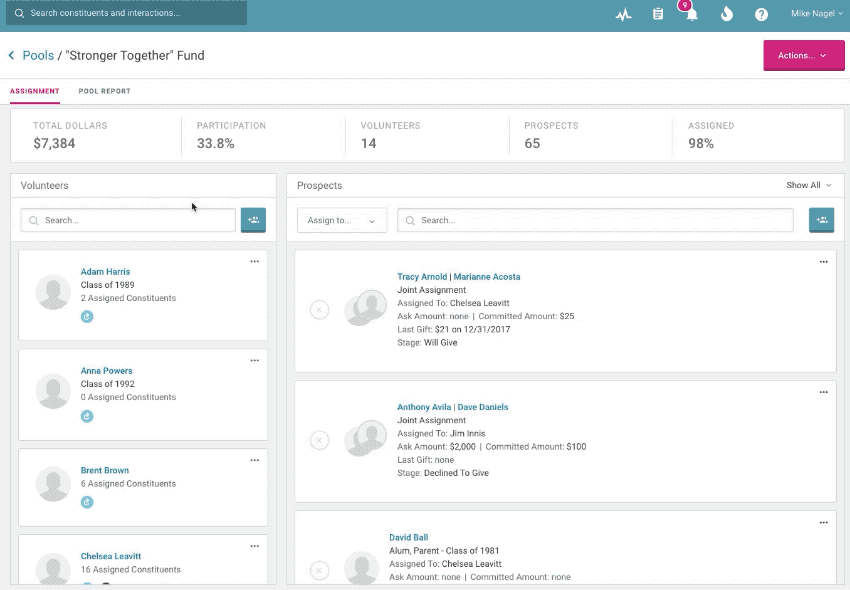The height and width of the screenshot is (590, 850).
Task: Open the notifications bell icon
Action: (x=691, y=14)
